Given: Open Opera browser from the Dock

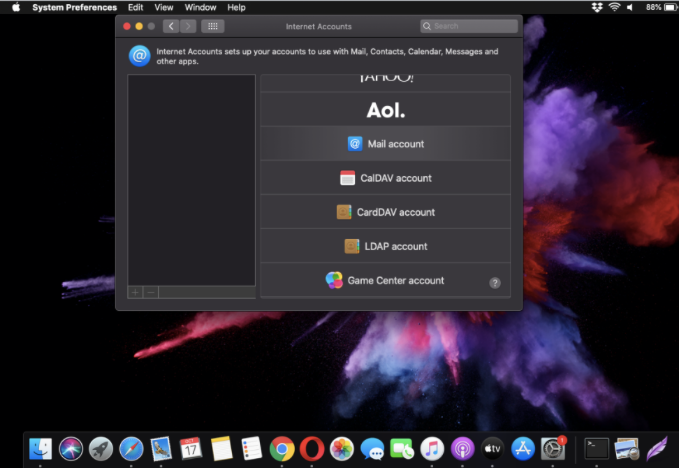Looking at the screenshot, I should point(312,449).
